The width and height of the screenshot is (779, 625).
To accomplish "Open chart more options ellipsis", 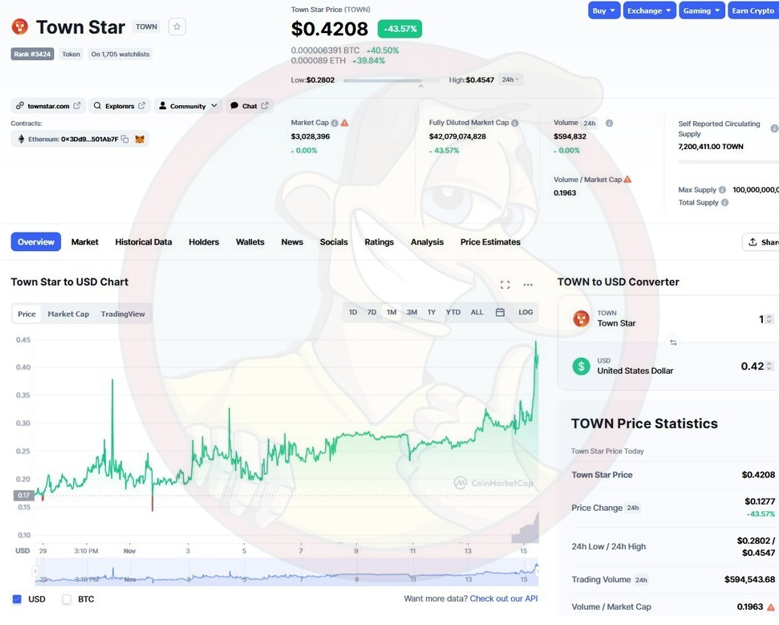I will (x=528, y=285).
